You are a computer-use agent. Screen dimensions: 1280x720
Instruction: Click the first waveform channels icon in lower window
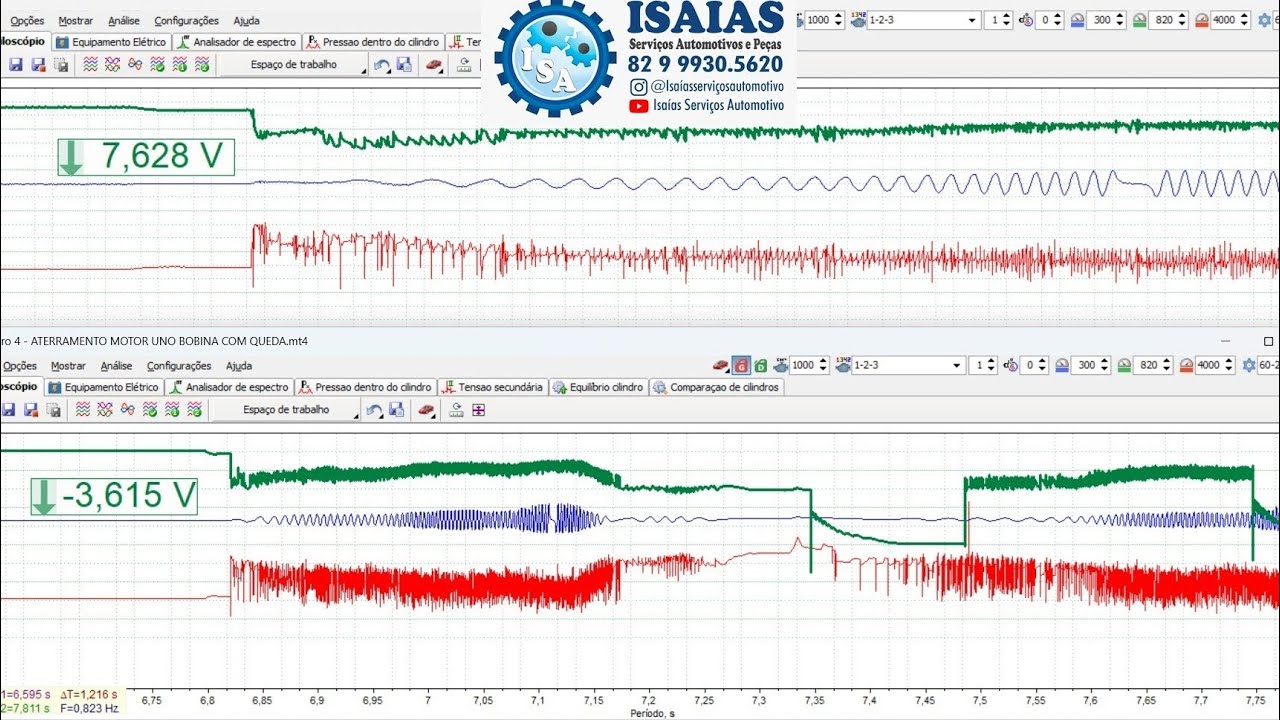point(83,409)
